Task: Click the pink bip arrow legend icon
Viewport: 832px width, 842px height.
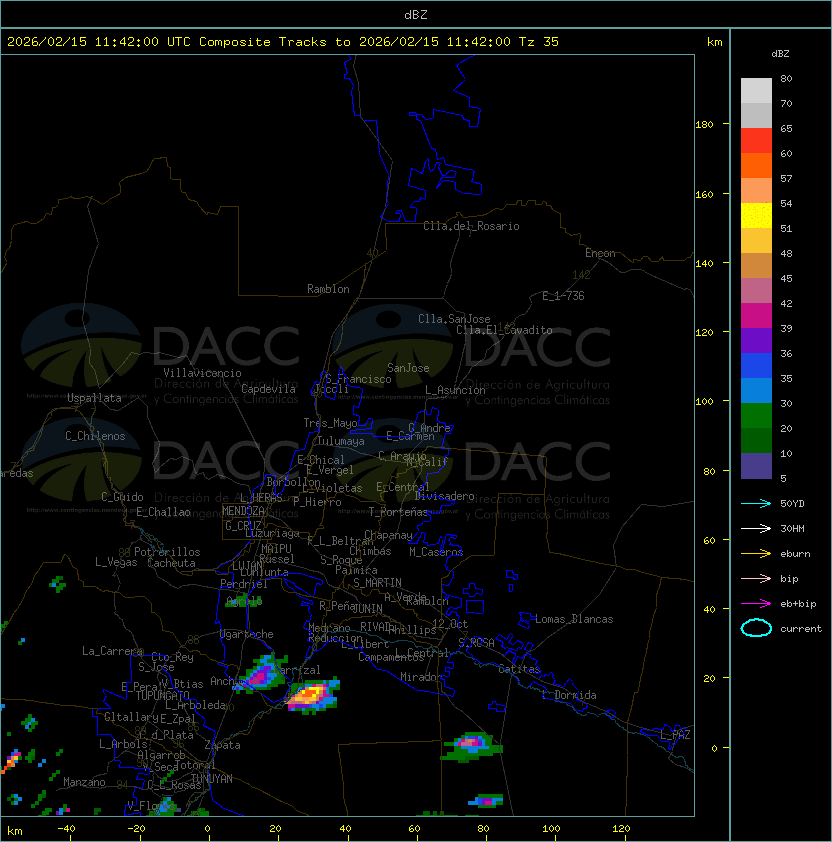Action: point(756,578)
